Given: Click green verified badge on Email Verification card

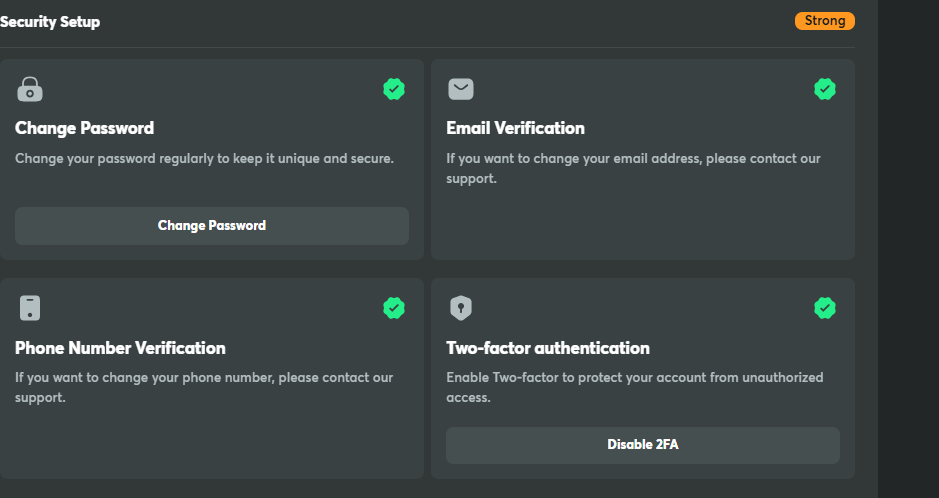Looking at the screenshot, I should 825,90.
